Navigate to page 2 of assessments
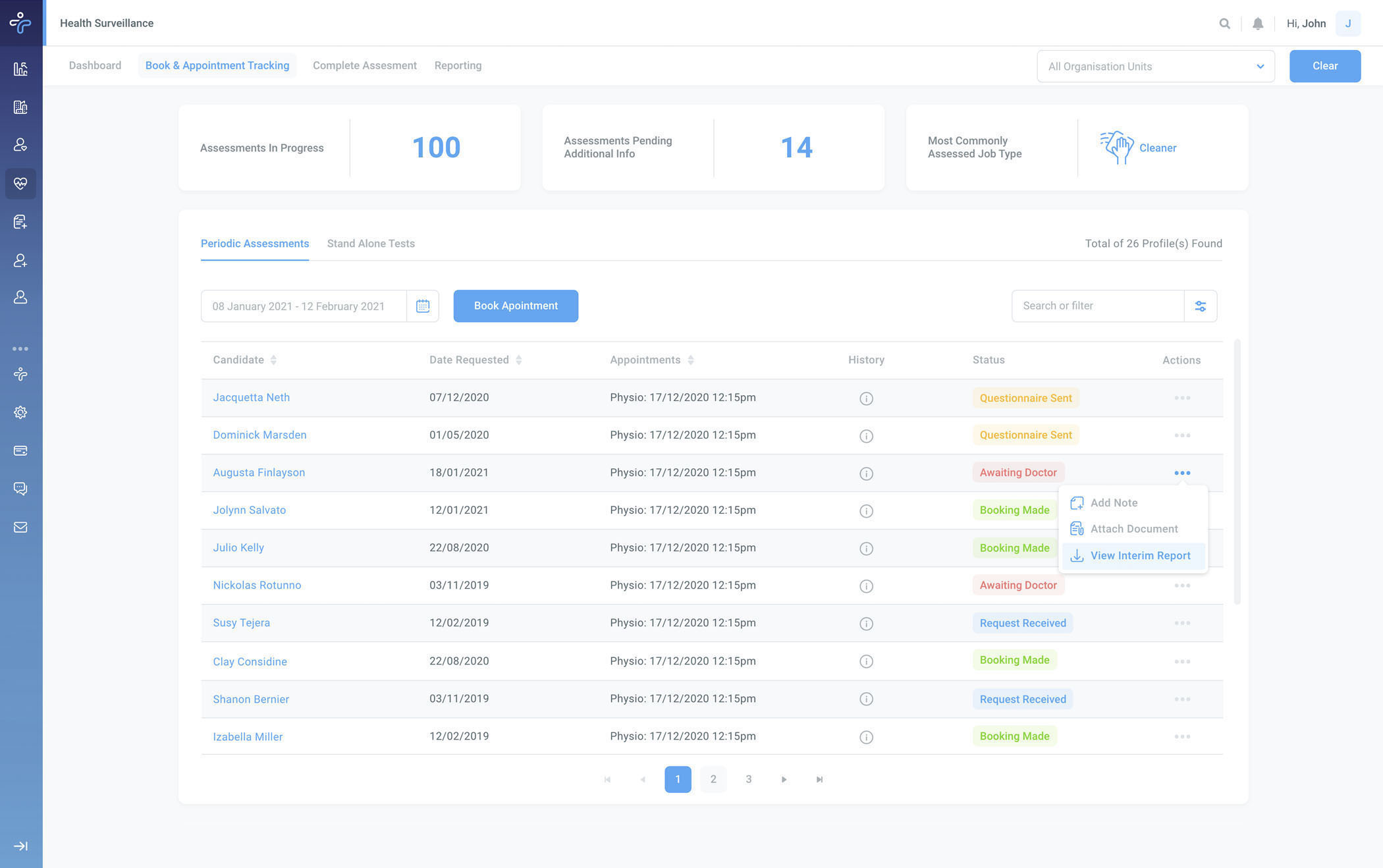The height and width of the screenshot is (868, 1383). click(713, 779)
